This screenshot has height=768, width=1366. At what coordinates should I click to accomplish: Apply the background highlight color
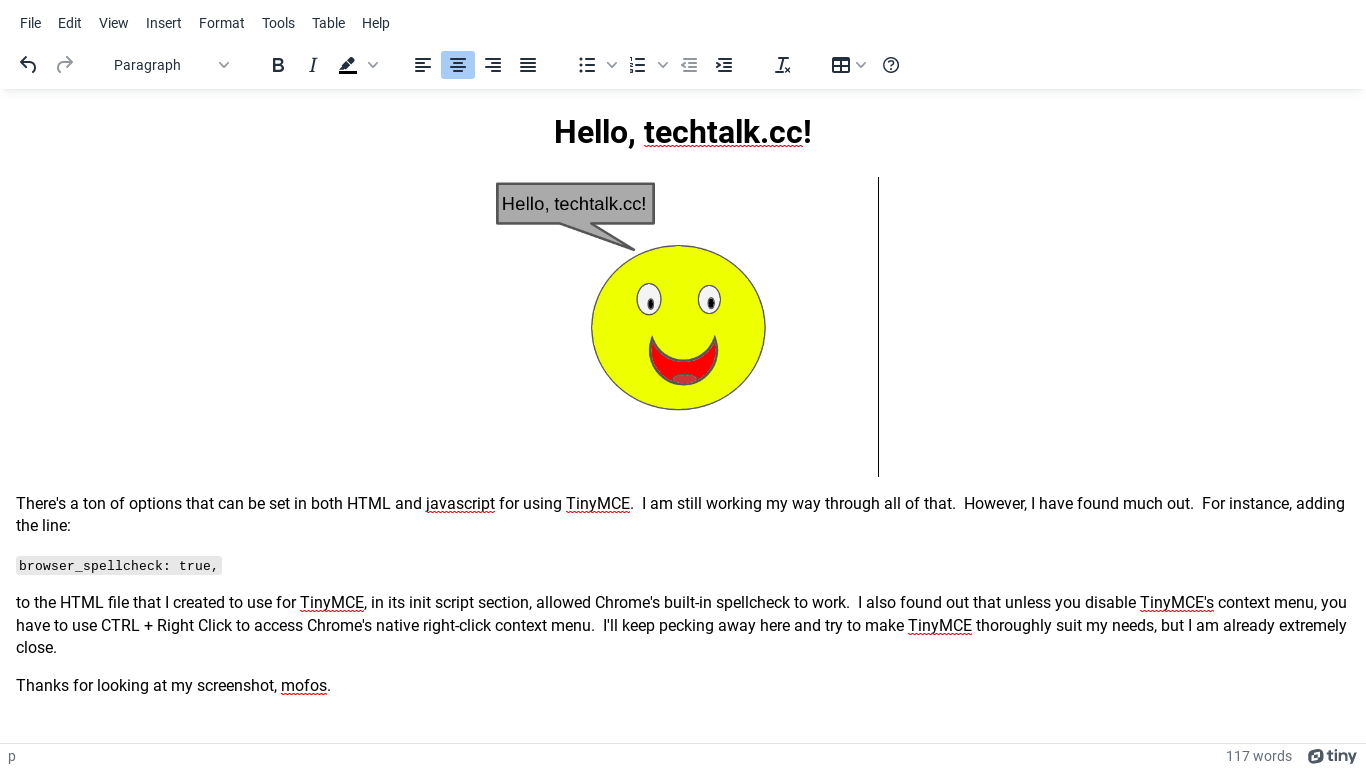348,65
